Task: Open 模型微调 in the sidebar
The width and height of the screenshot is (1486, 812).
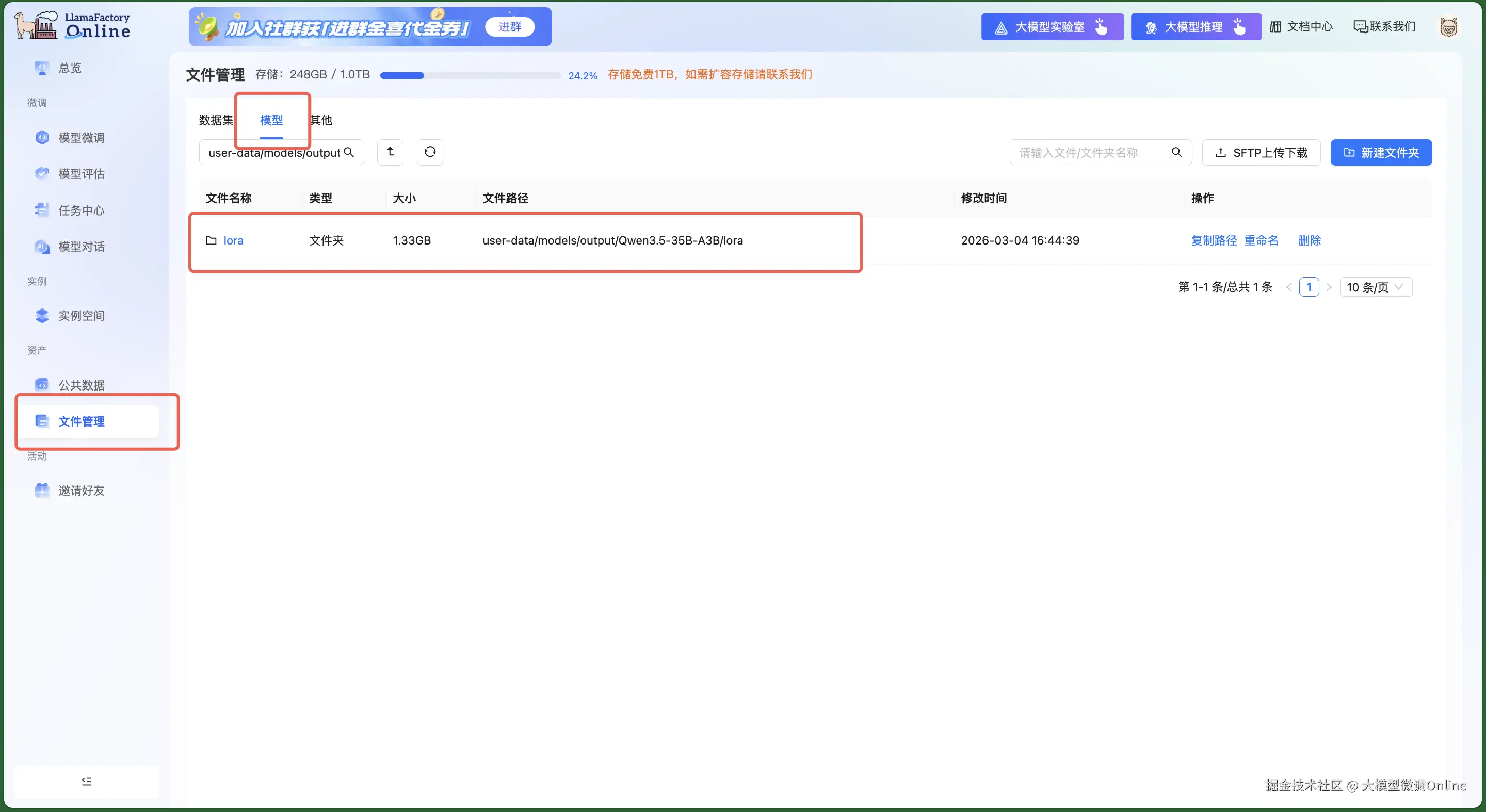Action: (82, 138)
